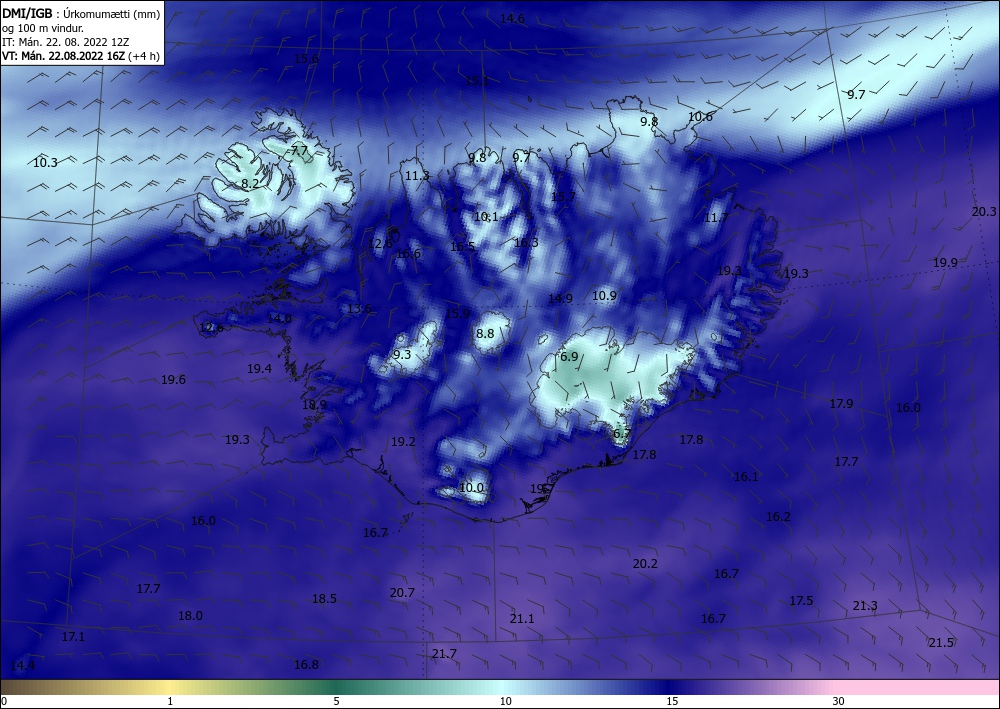Select the 16.1 value label

[x=746, y=477]
